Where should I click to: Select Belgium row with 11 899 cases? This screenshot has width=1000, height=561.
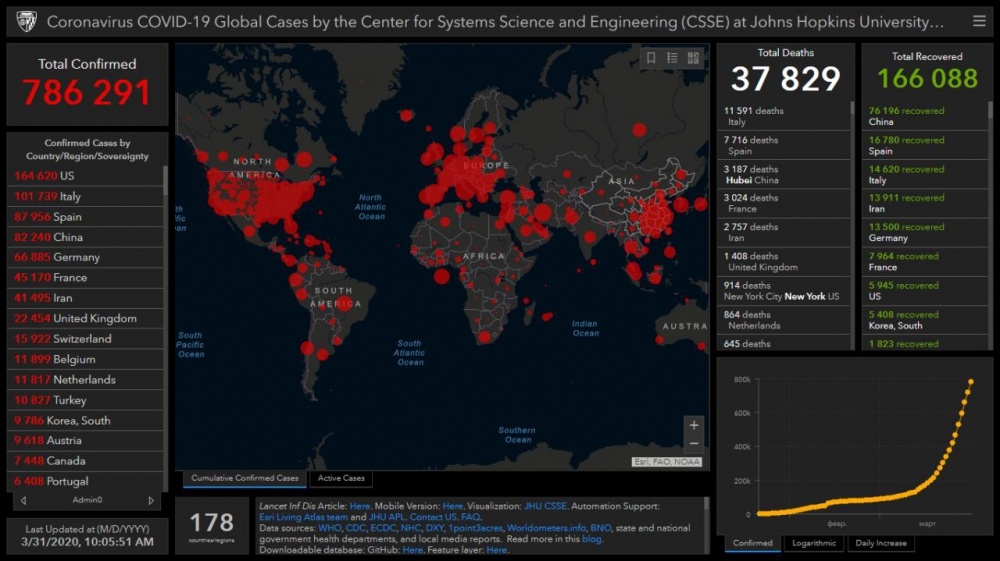pyautogui.click(x=85, y=360)
